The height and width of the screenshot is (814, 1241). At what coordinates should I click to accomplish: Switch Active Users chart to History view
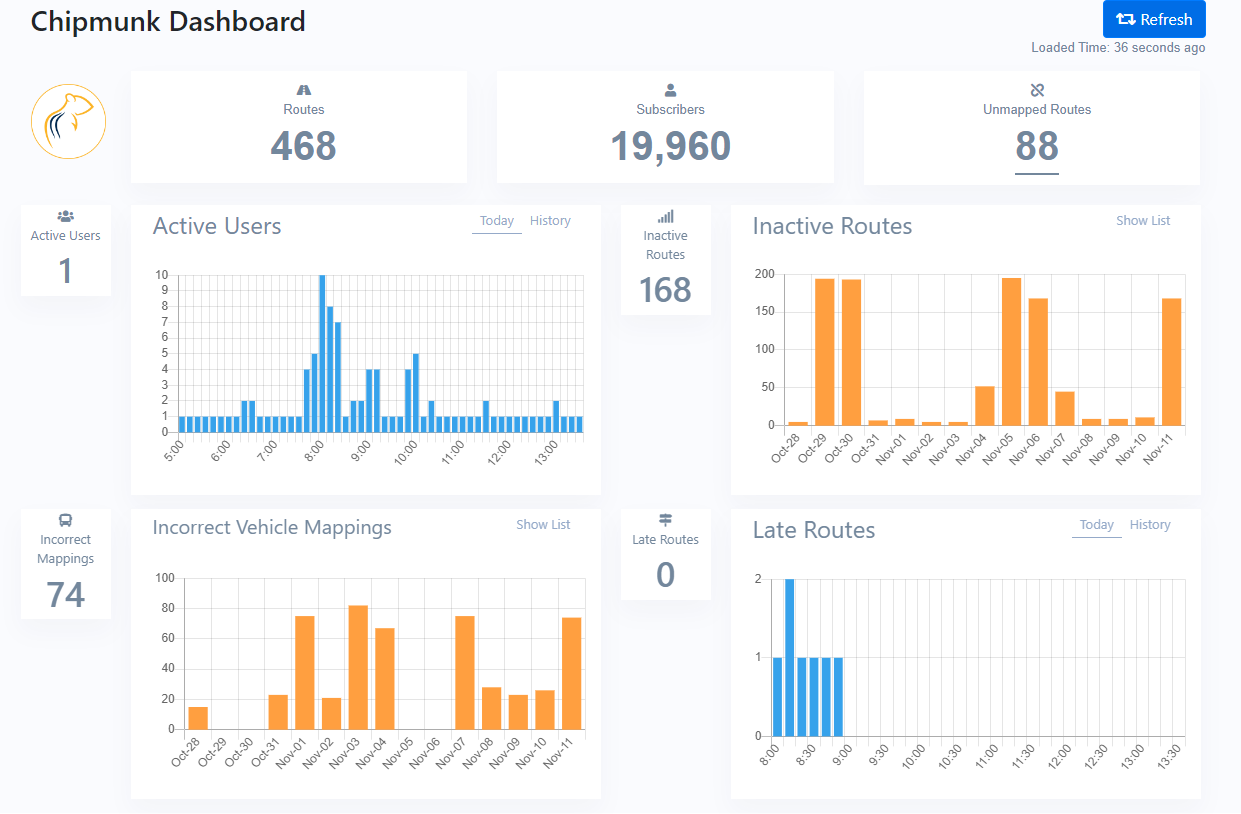(x=550, y=220)
